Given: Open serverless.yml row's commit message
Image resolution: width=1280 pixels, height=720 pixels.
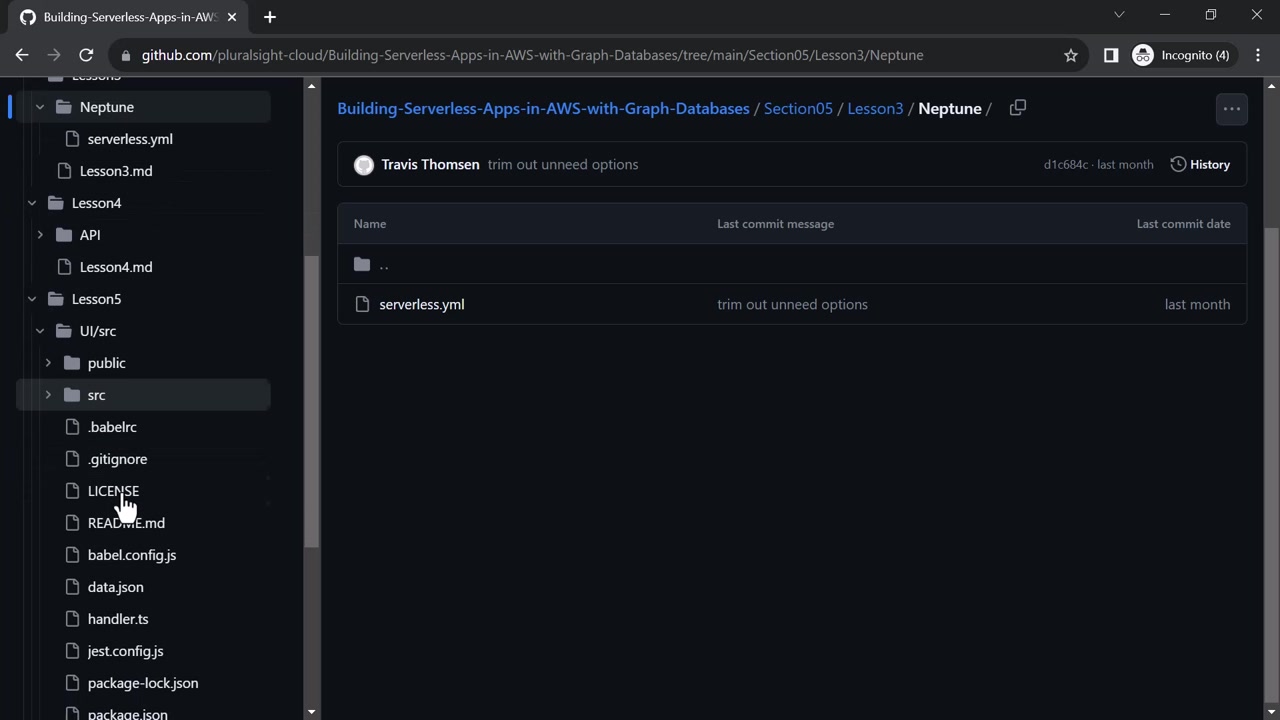Looking at the screenshot, I should (792, 304).
